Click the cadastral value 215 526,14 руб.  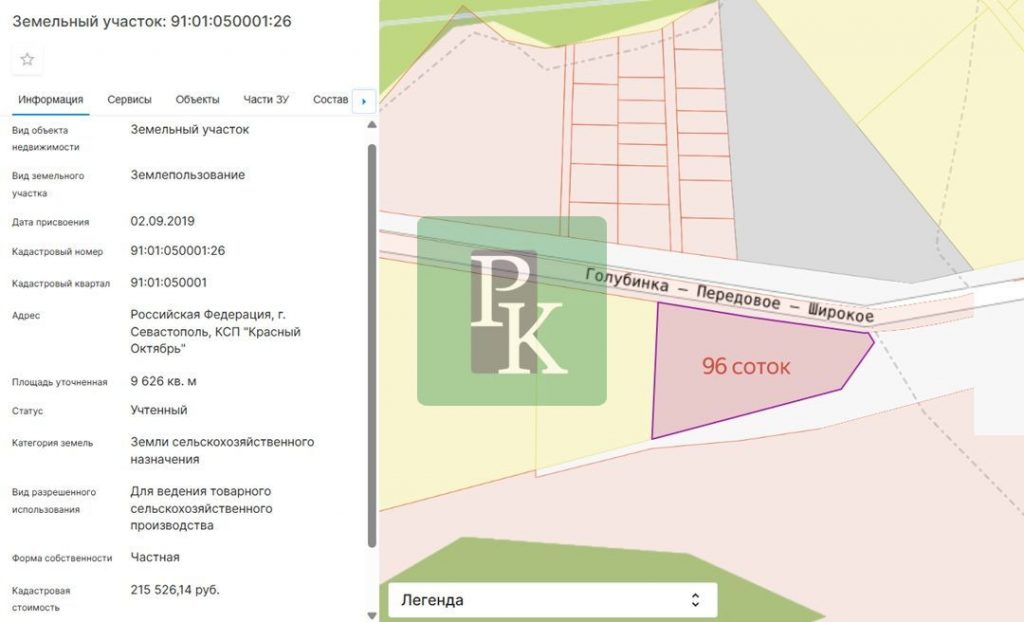pos(175,590)
